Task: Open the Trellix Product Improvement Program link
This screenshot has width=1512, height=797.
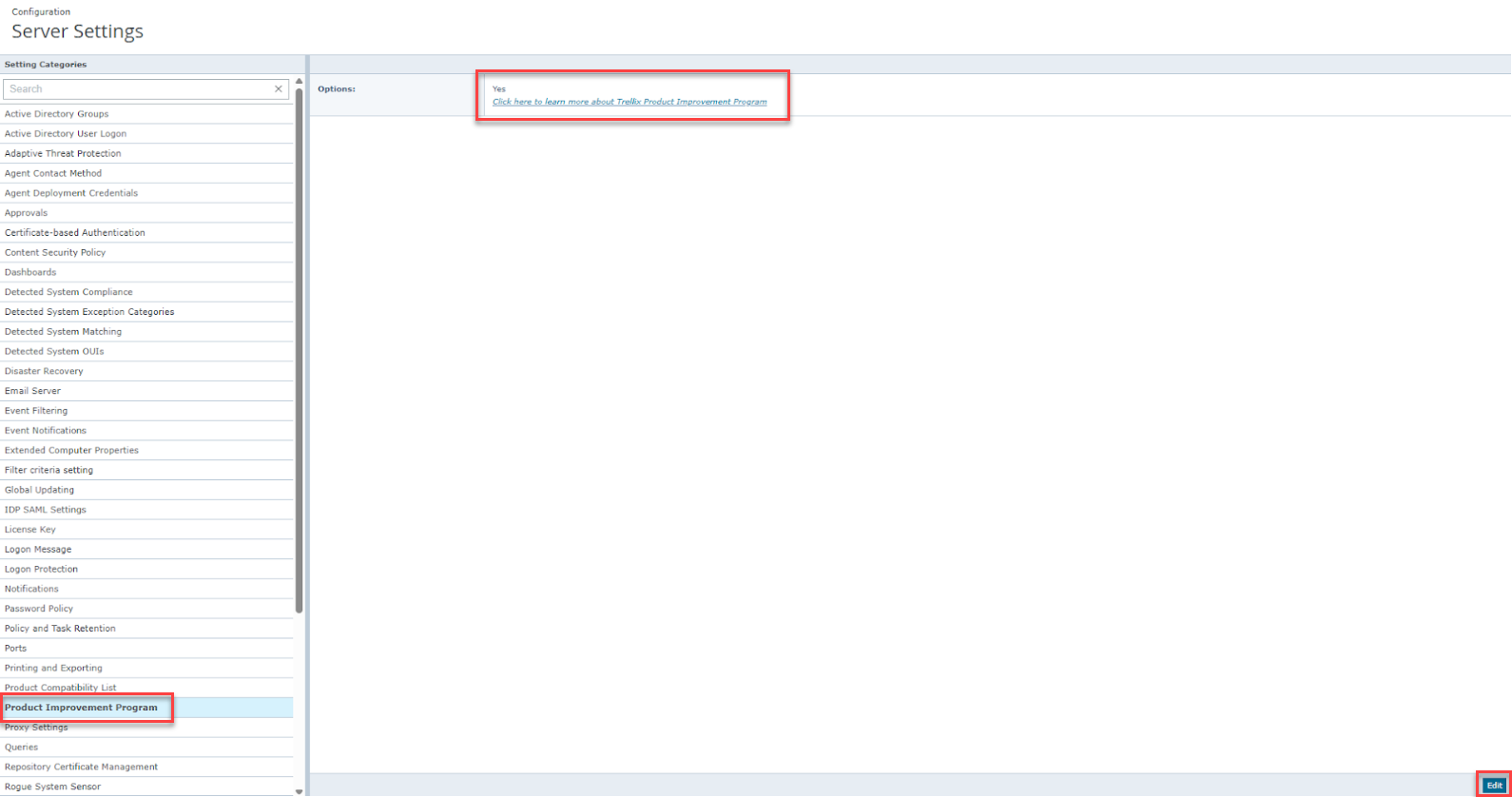Action: (x=630, y=102)
